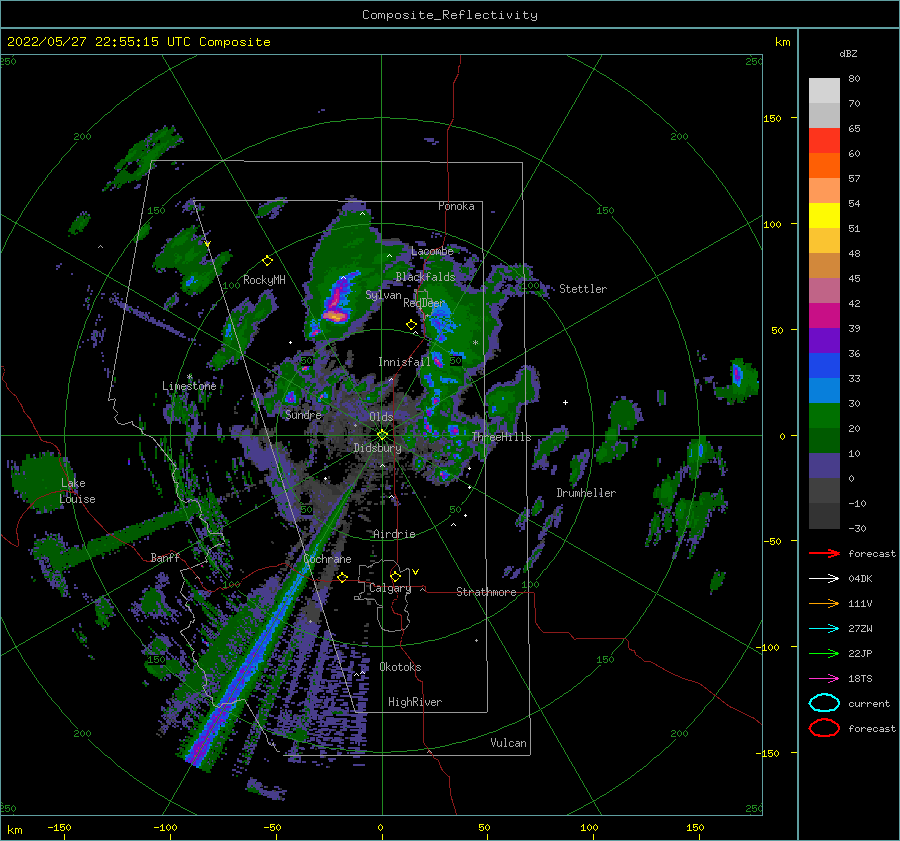Pick the light gray 70-80 dBZ swatch
The width and height of the screenshot is (900, 841).
point(824,91)
